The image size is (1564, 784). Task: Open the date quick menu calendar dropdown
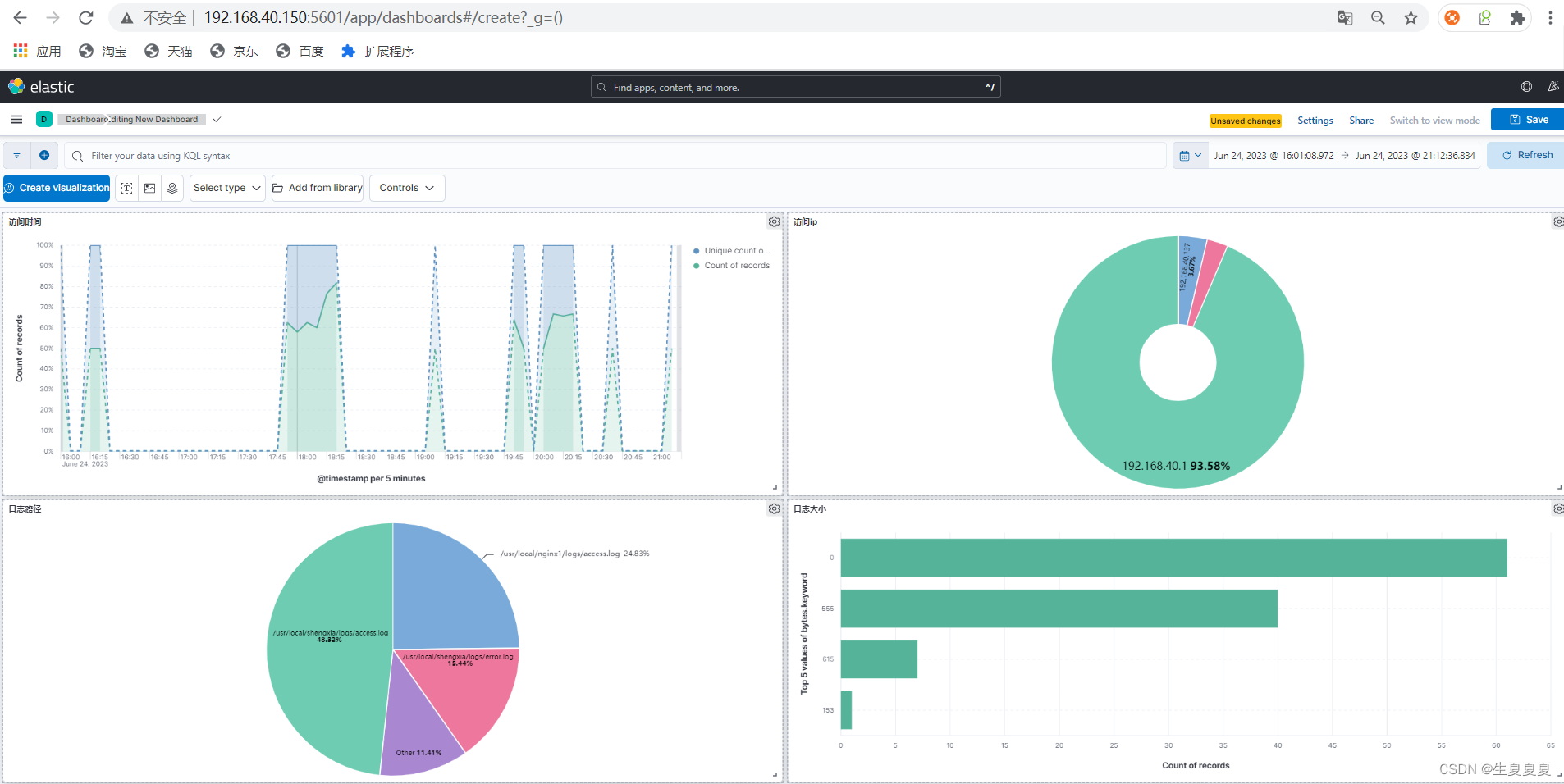tap(1190, 155)
